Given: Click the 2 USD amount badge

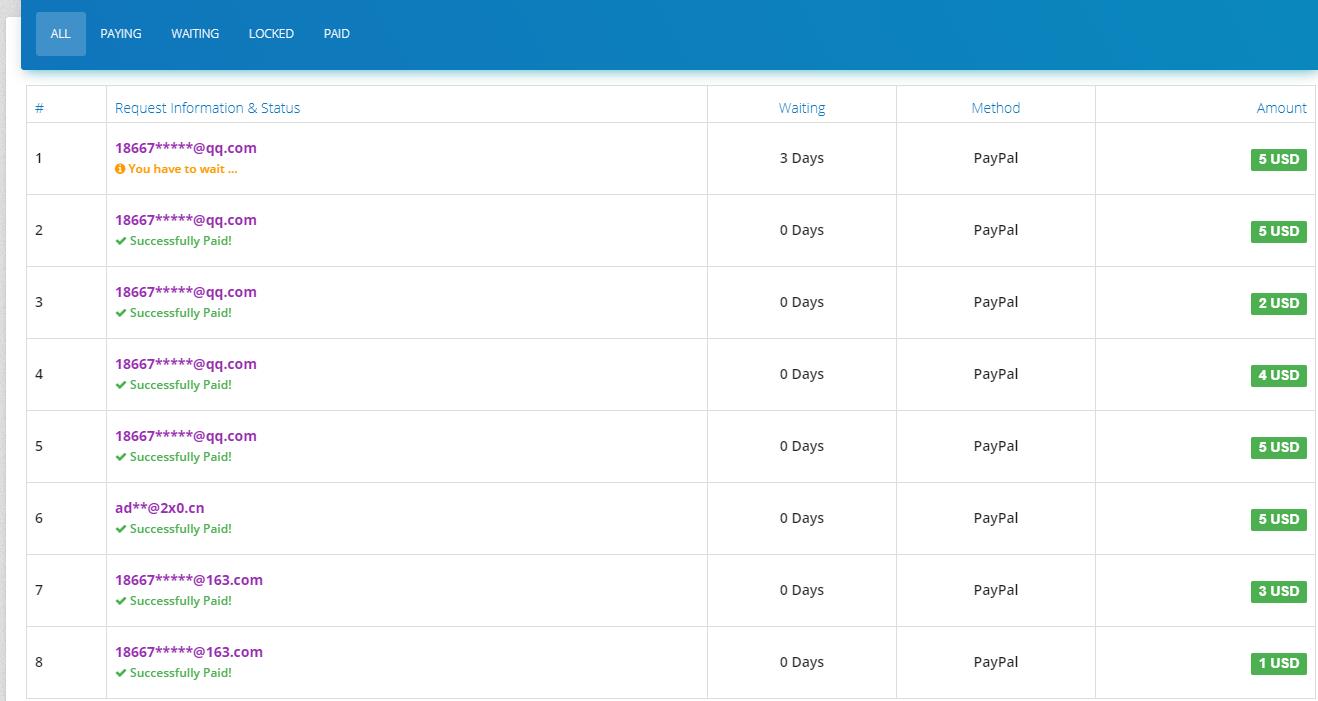Looking at the screenshot, I should 1278,303.
